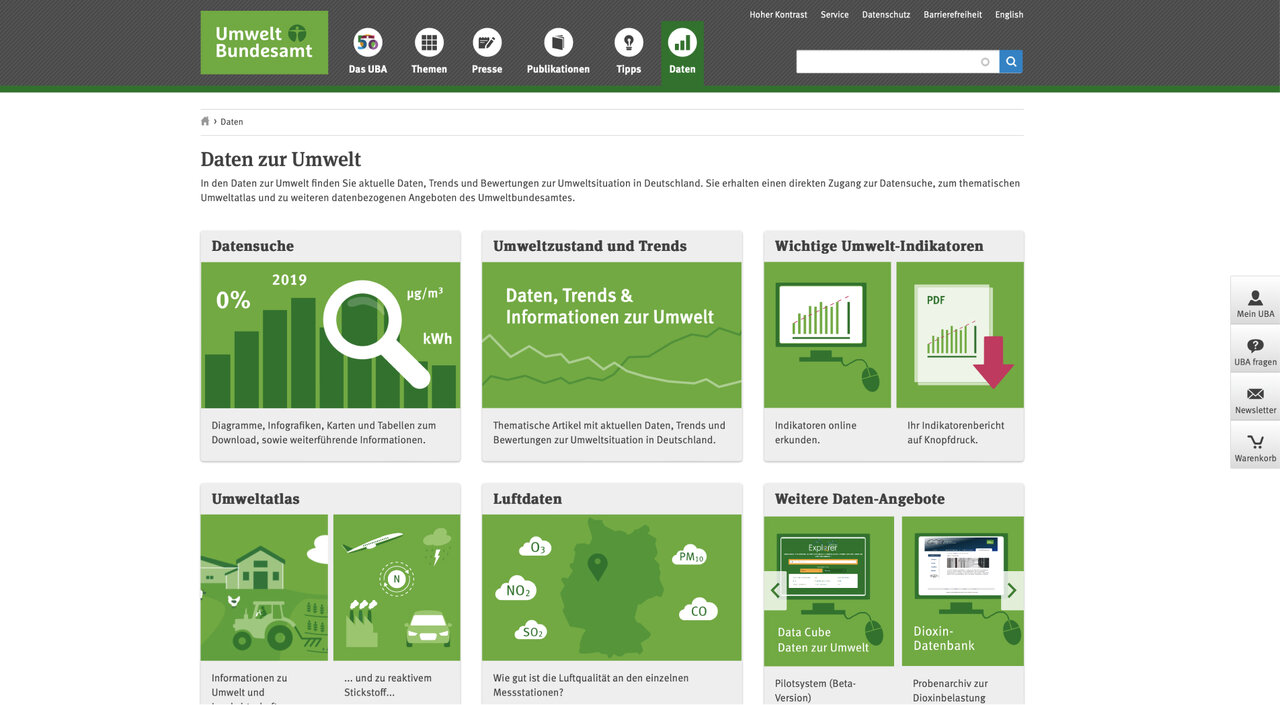The height and width of the screenshot is (705, 1280).
Task: Open the Datenschutz link
Action: coord(886,15)
